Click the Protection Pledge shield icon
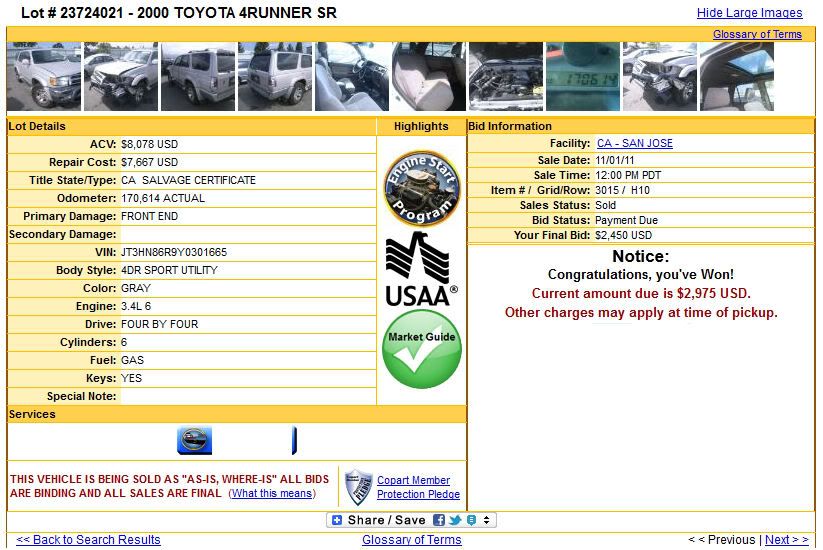Image resolution: width=823 pixels, height=550 pixels. [x=358, y=487]
